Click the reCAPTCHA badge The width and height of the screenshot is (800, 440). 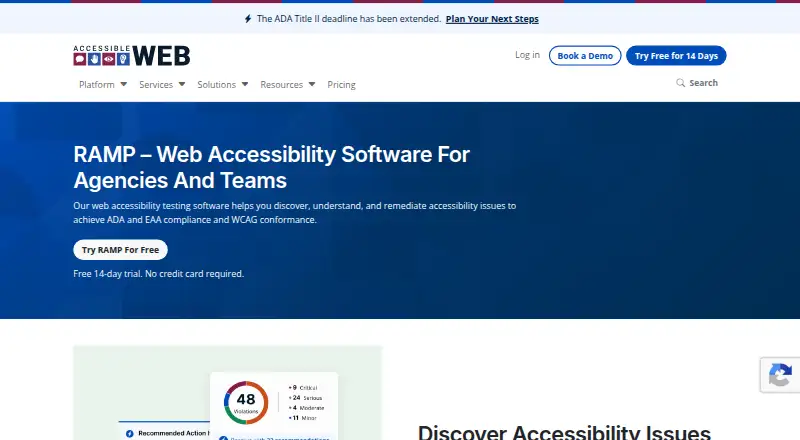780,375
